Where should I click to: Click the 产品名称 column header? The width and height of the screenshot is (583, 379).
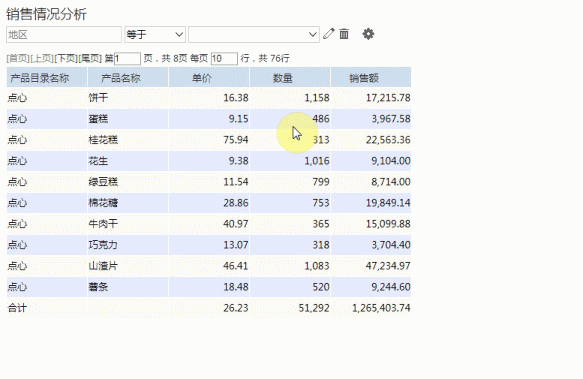[x=128, y=77]
